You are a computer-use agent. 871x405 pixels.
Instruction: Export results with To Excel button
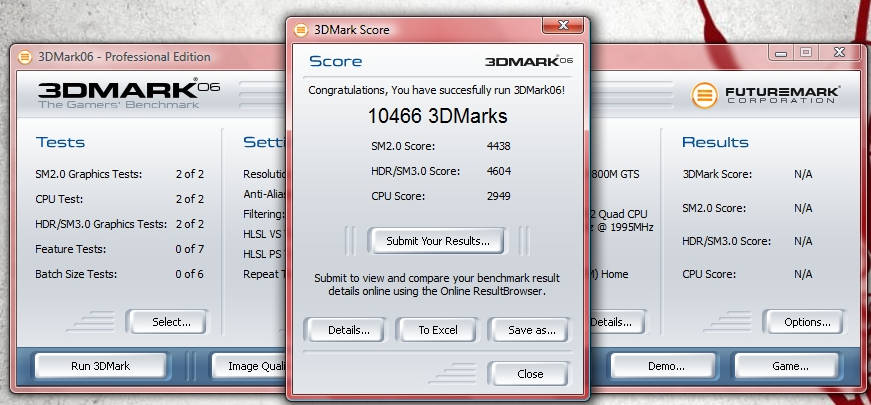(x=438, y=330)
